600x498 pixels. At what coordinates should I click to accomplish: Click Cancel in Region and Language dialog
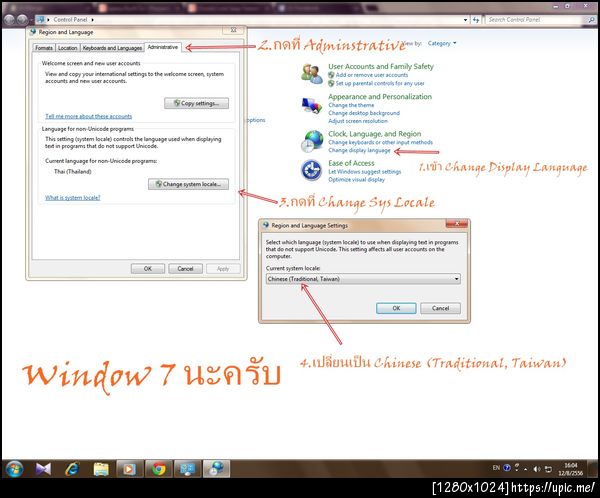point(185,269)
